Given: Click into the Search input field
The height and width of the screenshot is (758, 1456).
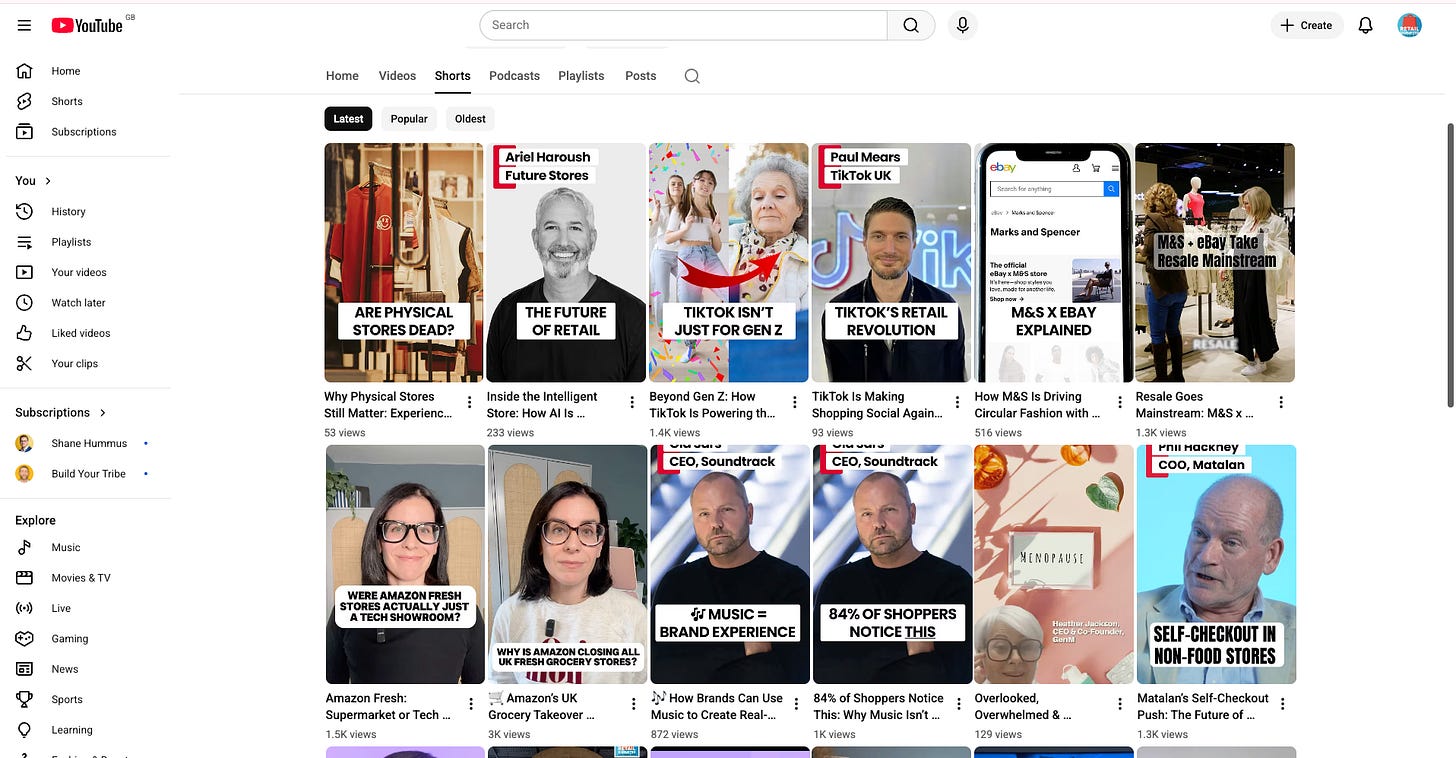Looking at the screenshot, I should (683, 25).
